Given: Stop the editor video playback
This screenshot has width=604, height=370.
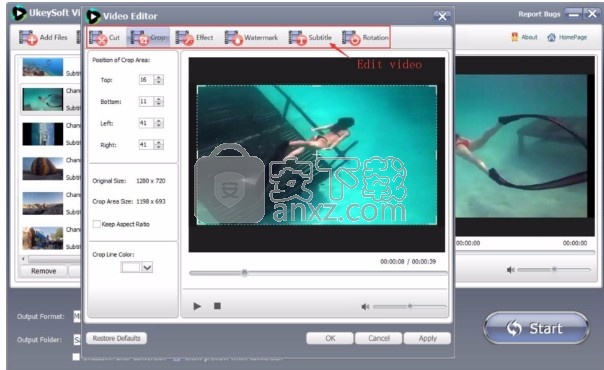Looking at the screenshot, I should [217, 306].
